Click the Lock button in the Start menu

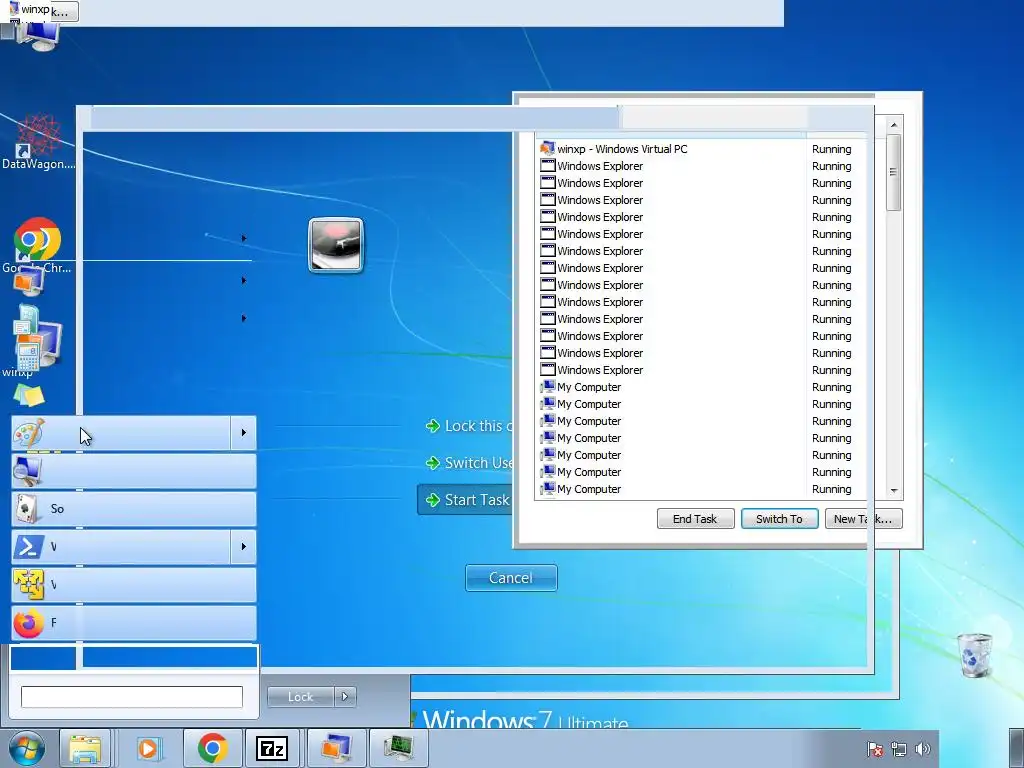click(300, 697)
